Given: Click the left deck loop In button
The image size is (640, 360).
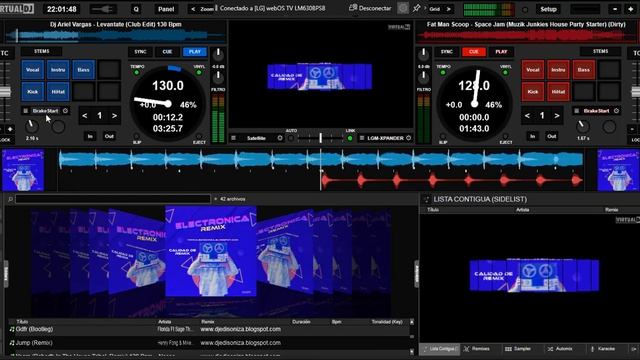Looking at the screenshot, I should [90, 136].
